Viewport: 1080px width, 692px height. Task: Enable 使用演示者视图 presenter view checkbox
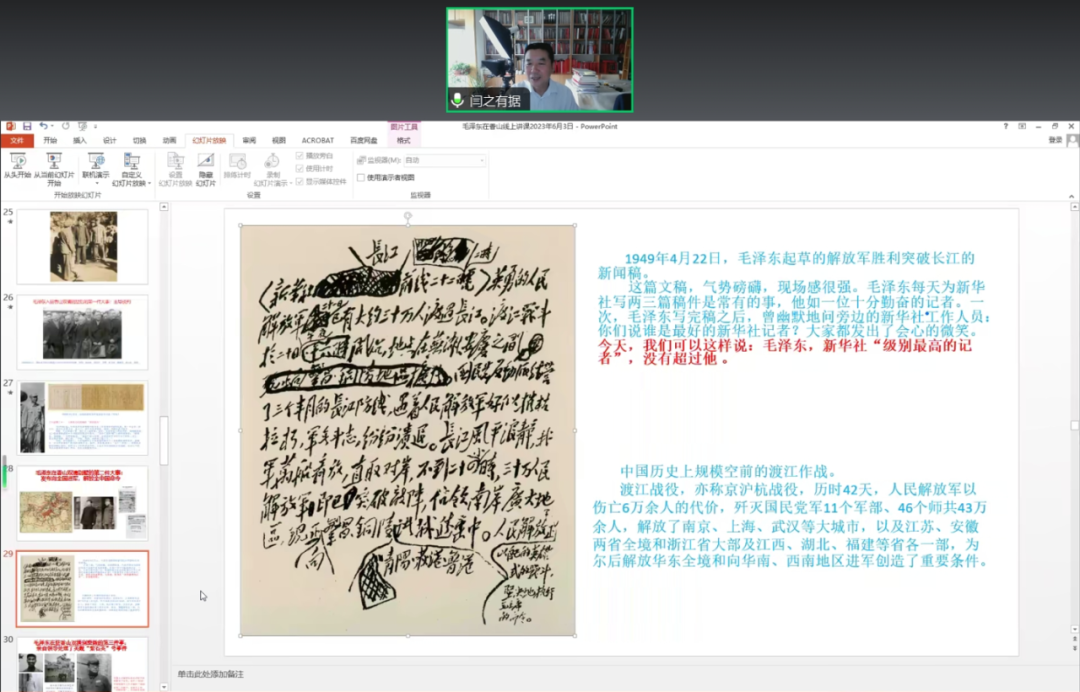click(360, 178)
